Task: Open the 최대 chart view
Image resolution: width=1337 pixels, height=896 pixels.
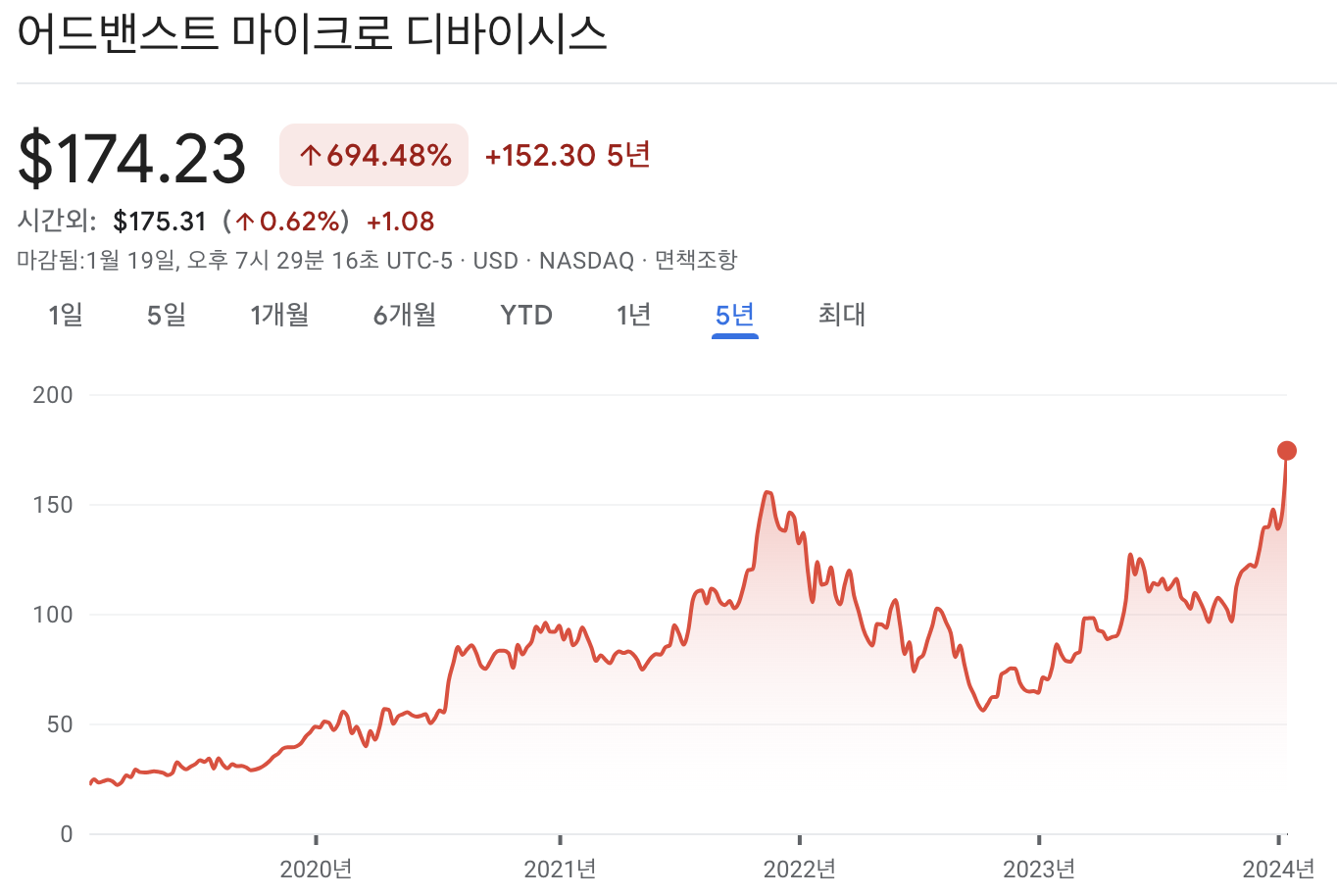Action: [839, 315]
